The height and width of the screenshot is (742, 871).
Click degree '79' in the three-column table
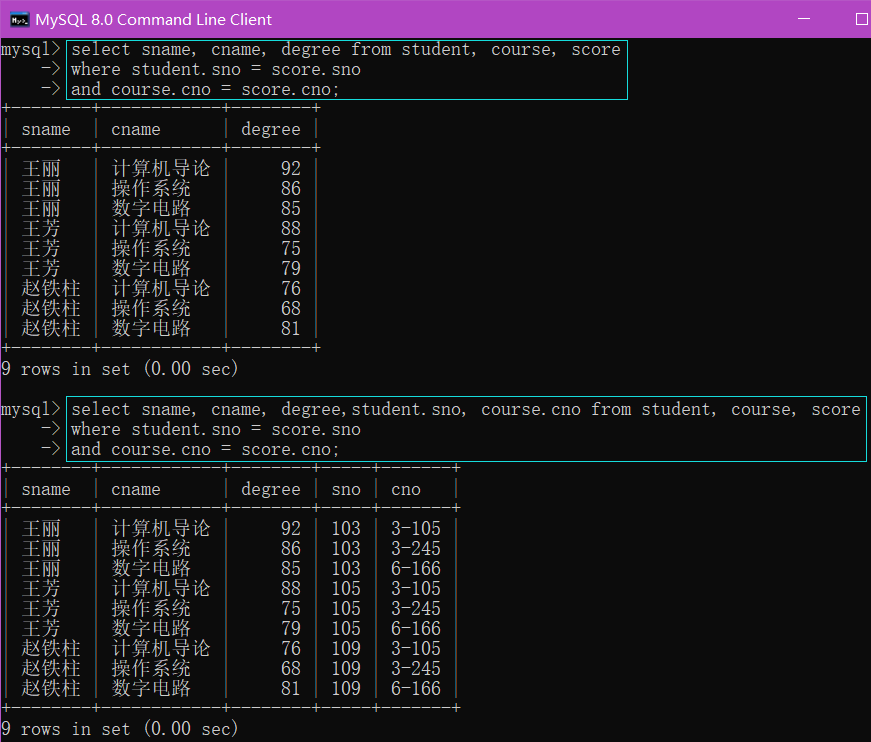291,268
